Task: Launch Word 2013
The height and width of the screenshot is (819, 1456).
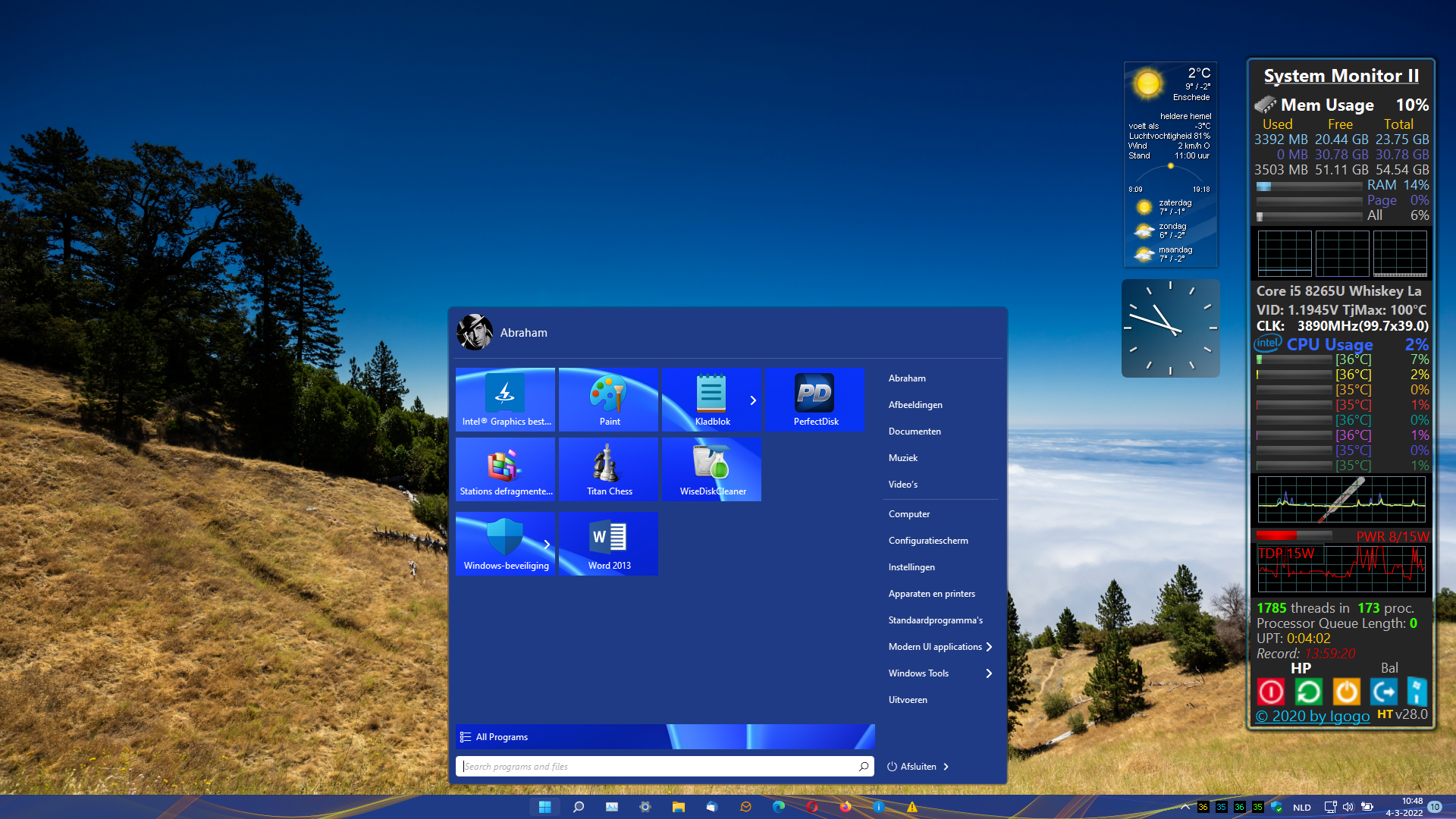Action: (608, 544)
